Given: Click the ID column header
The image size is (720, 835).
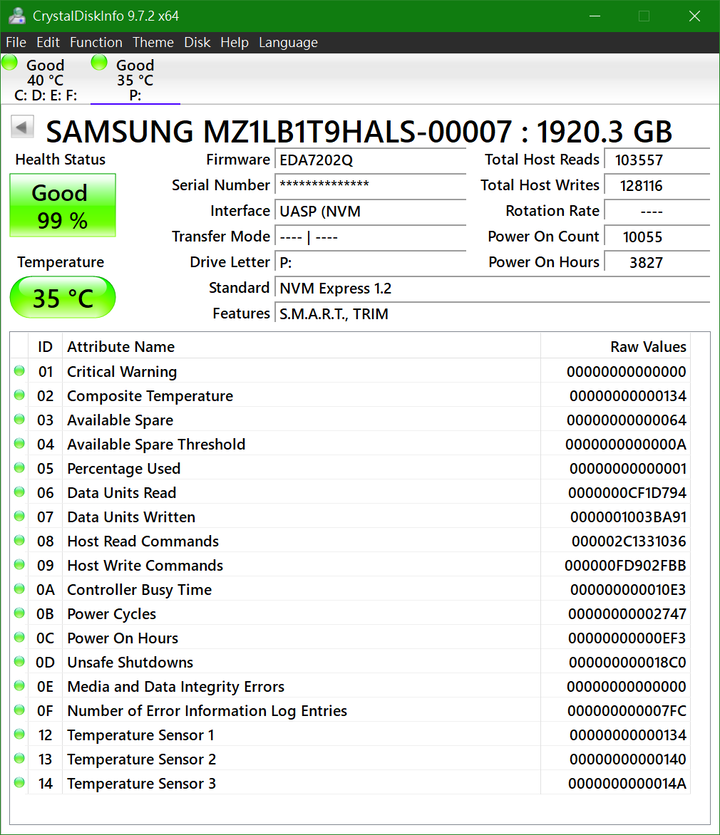Looking at the screenshot, I should tap(45, 347).
